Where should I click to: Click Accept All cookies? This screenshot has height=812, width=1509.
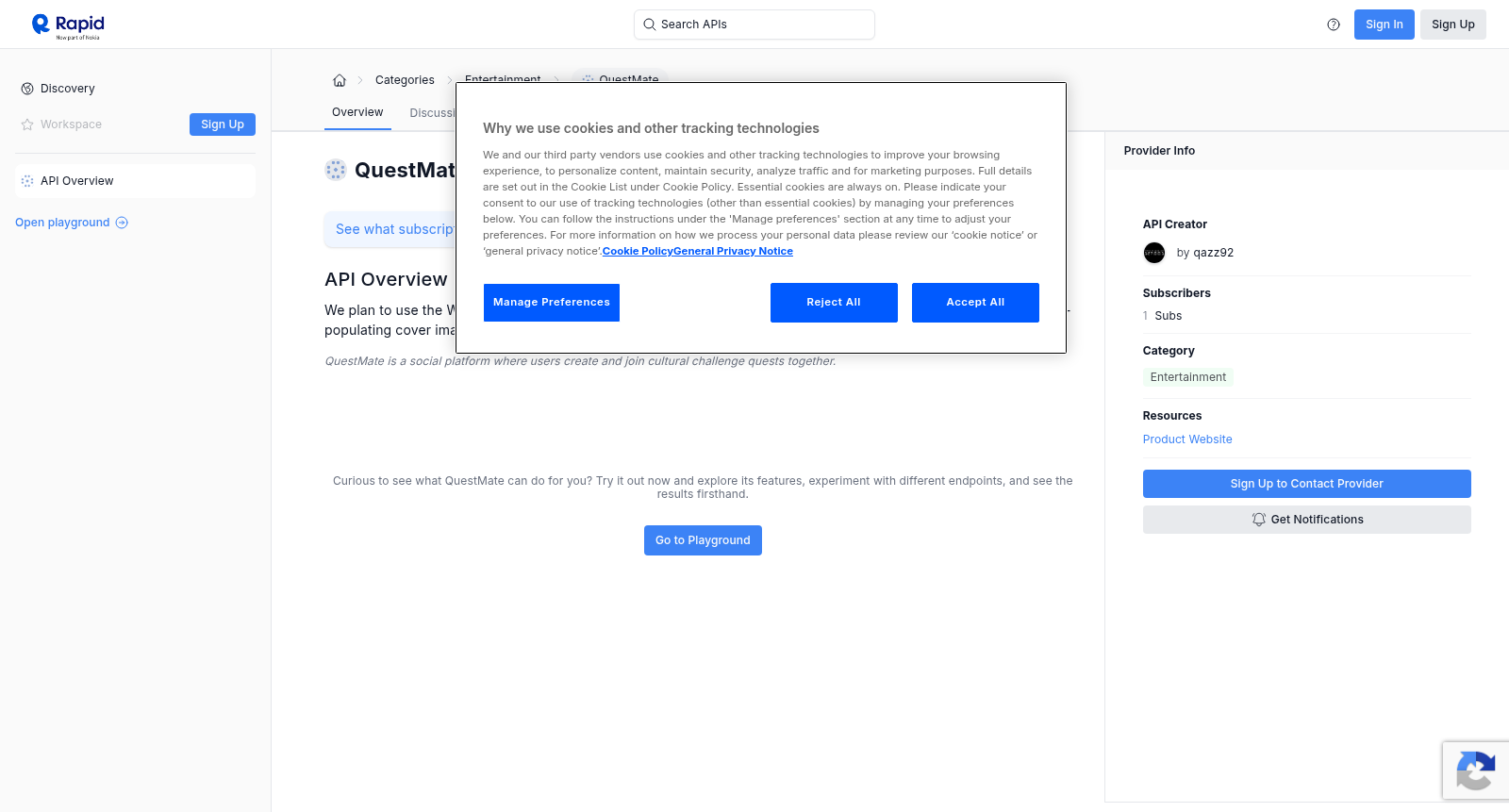[x=975, y=303]
